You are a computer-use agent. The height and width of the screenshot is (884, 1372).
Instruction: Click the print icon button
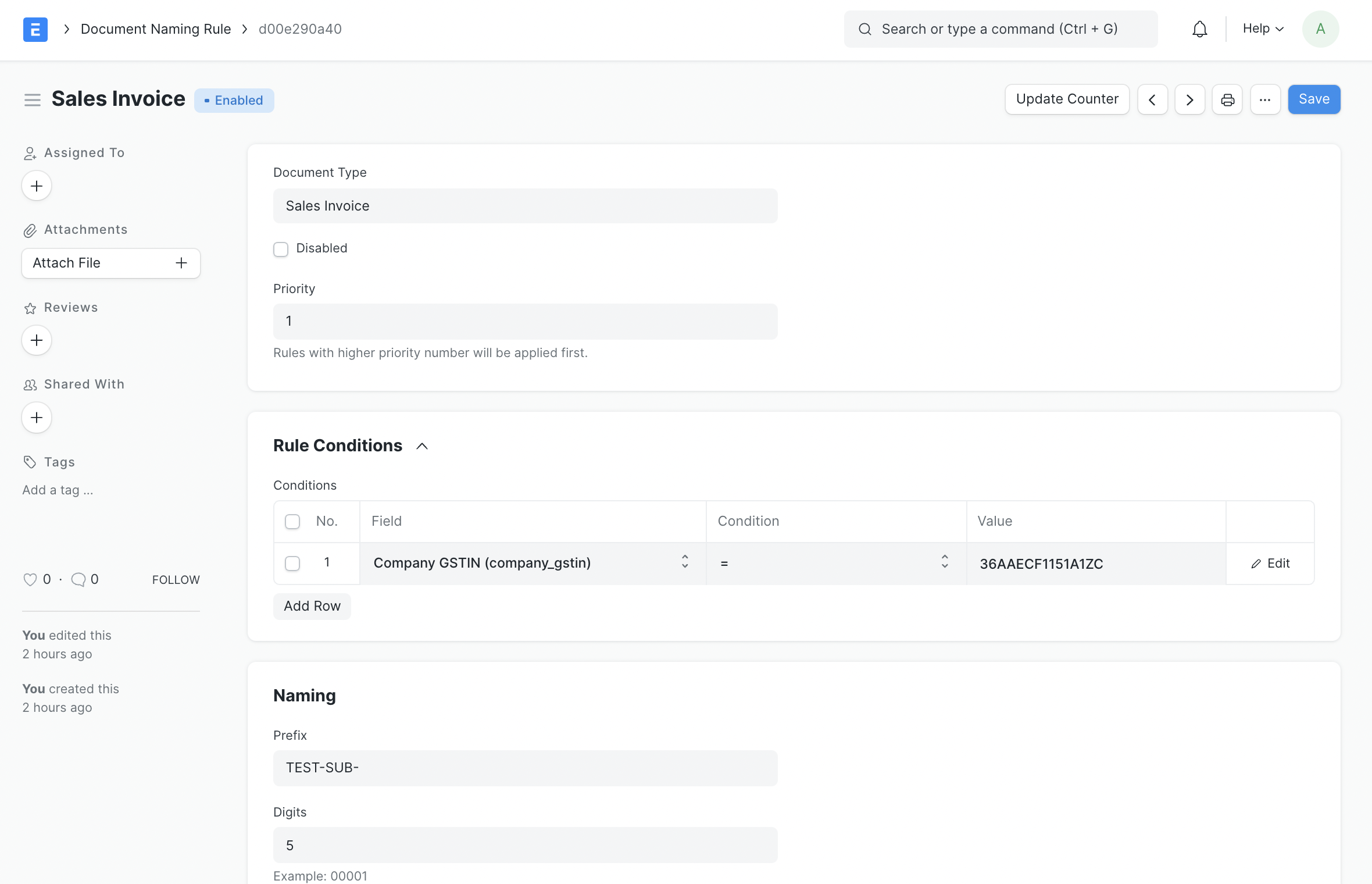point(1227,99)
